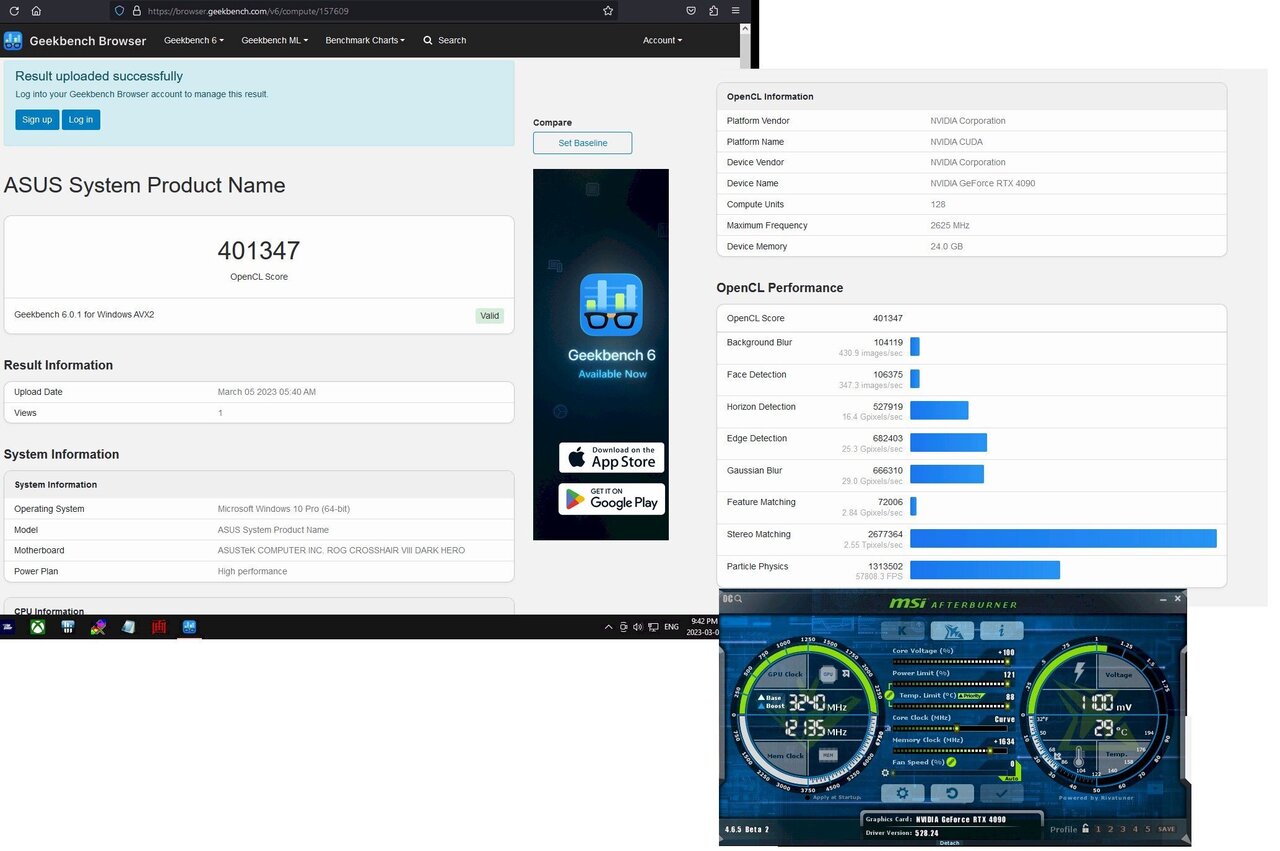Image resolution: width=1280 pixels, height=851 pixels.
Task: Toggle the power and temp limit link
Action: pos(889,695)
